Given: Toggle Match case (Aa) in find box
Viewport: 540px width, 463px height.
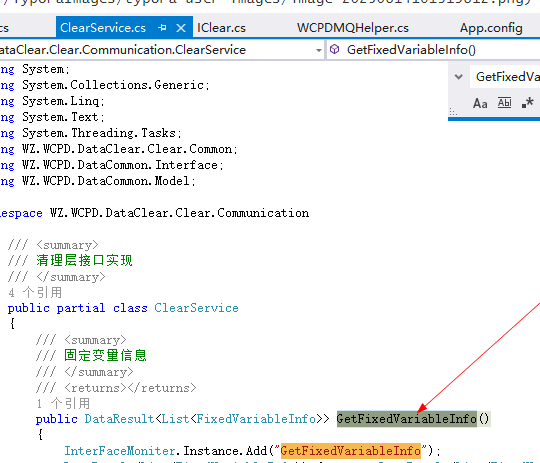Looking at the screenshot, I should pos(480,103).
